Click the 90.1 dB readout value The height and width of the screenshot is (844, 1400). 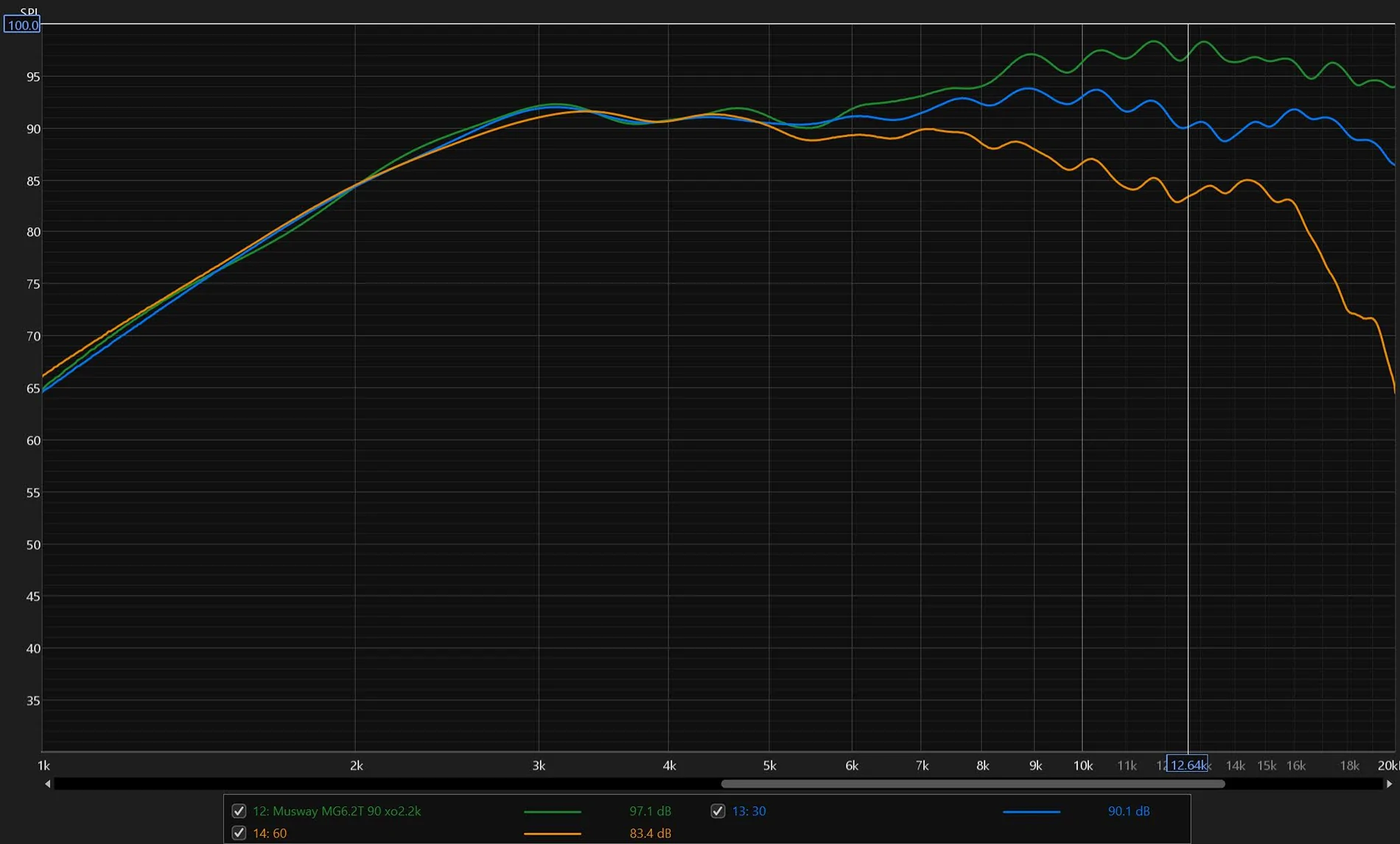tap(1128, 811)
